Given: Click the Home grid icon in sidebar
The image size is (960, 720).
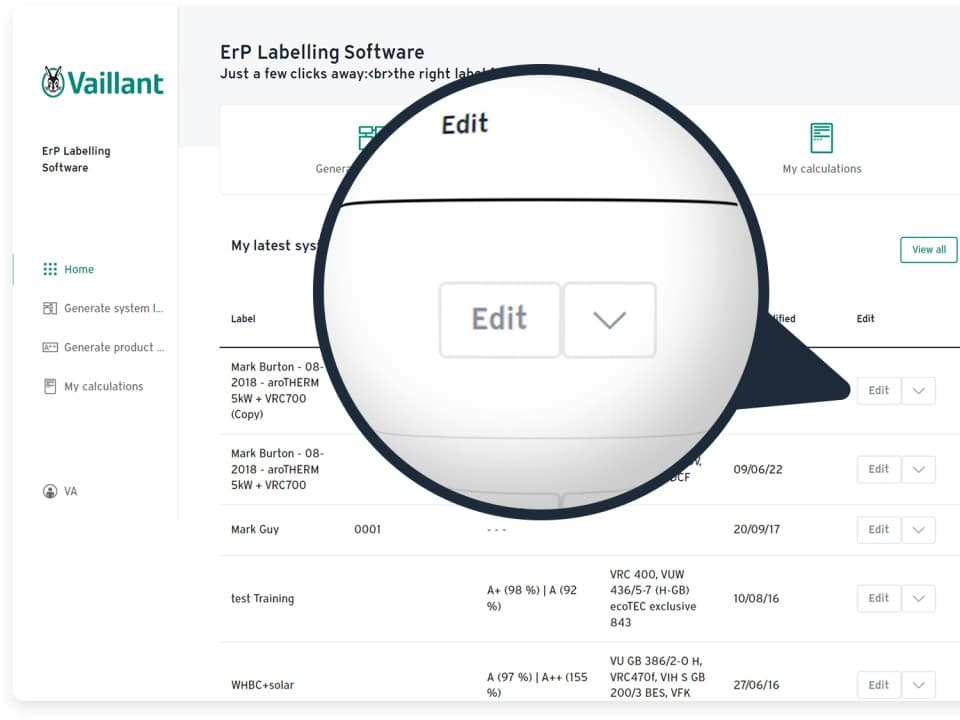Looking at the screenshot, I should (50, 269).
